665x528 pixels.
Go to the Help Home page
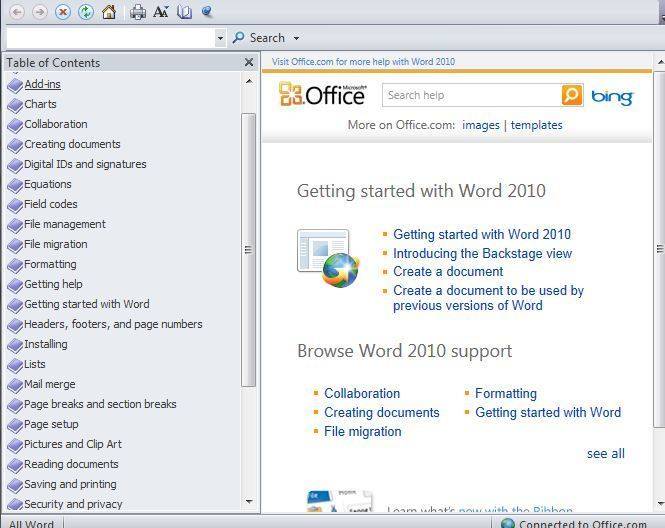coord(109,12)
